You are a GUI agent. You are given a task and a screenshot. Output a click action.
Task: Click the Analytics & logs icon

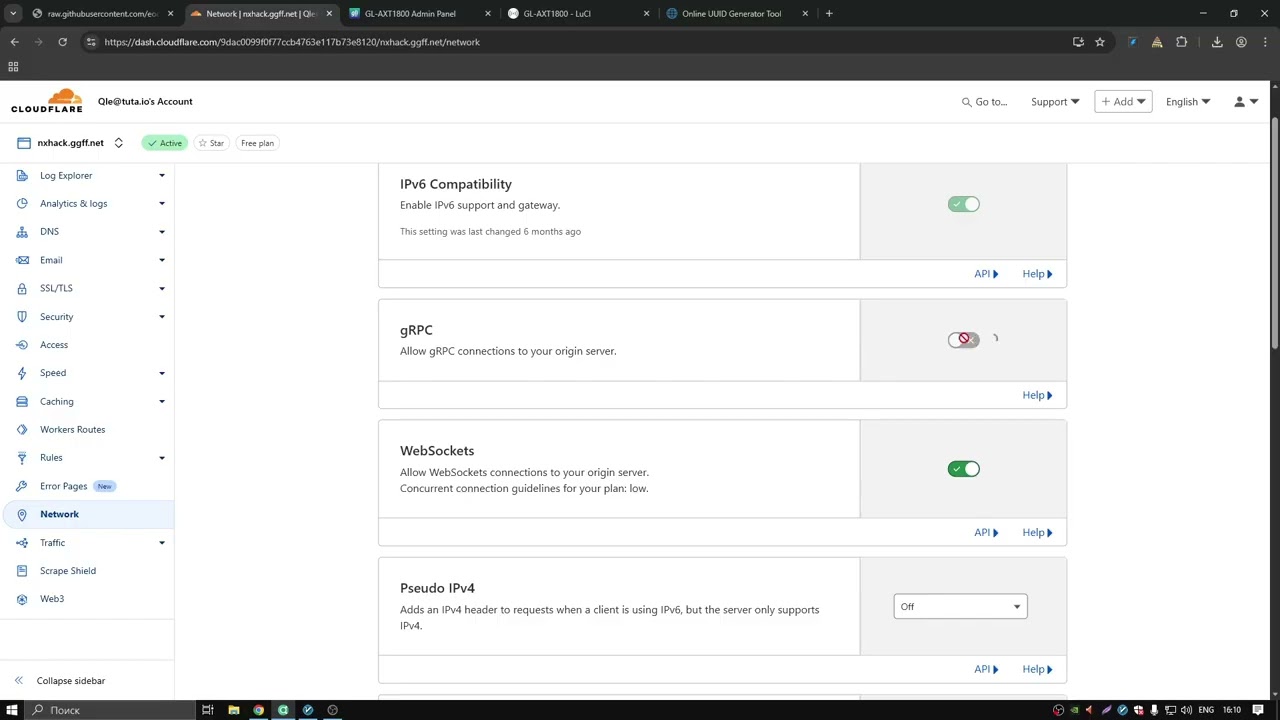tap(22, 203)
